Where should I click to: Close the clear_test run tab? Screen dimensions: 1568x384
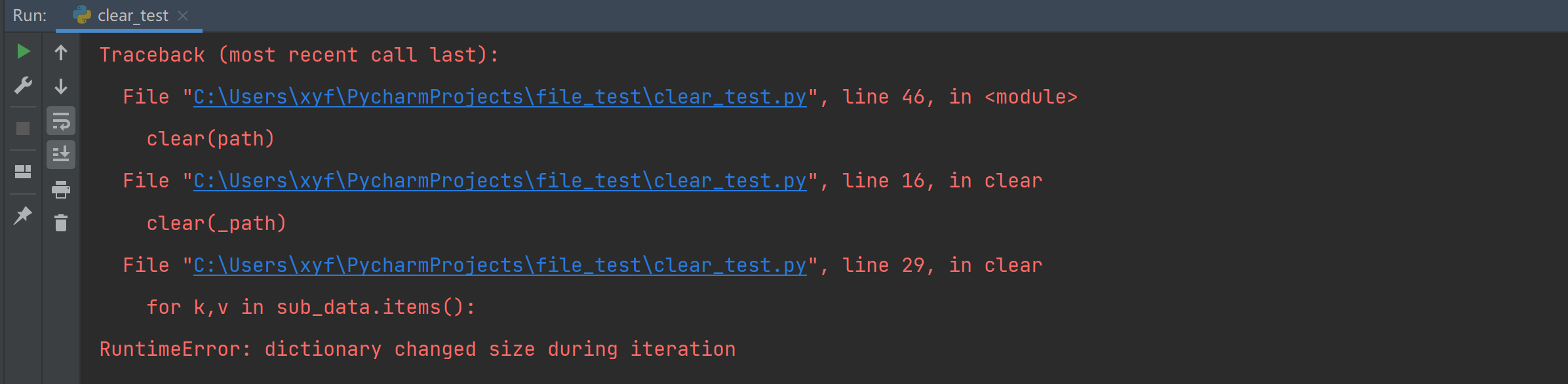point(184,16)
